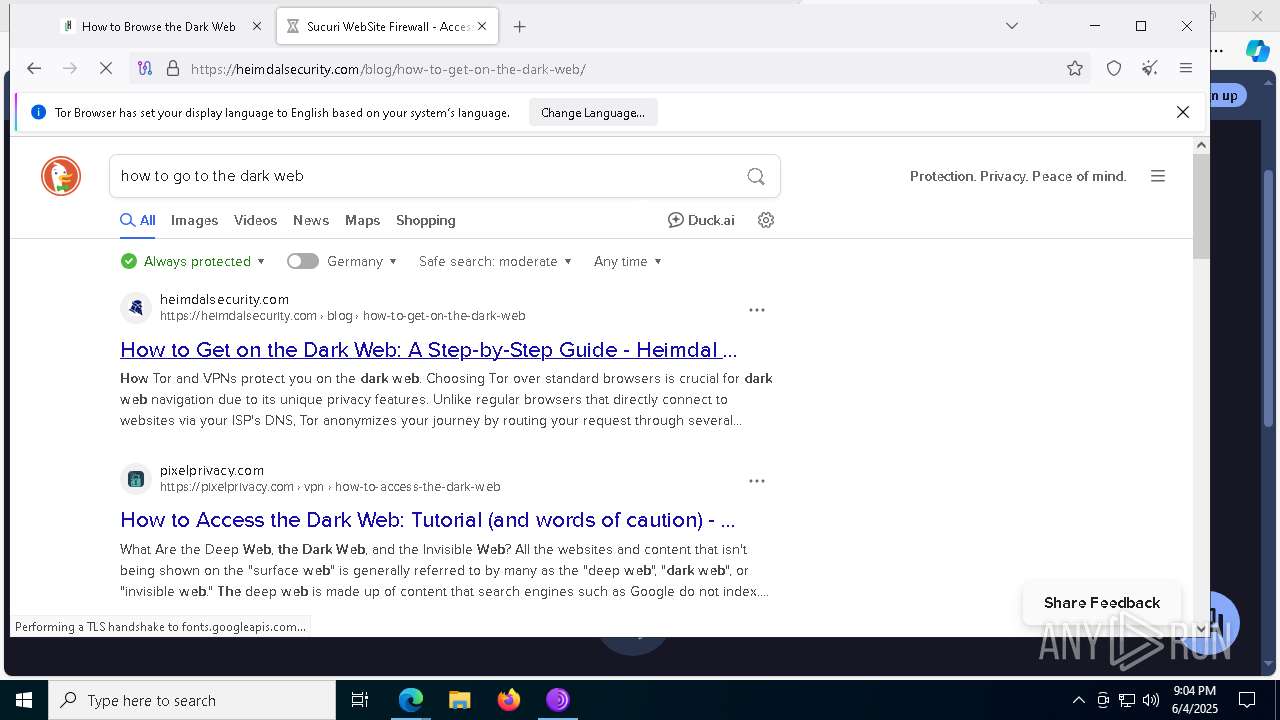1280x720 pixels.
Task: Open the Tor circuit display icon
Action: [145, 68]
